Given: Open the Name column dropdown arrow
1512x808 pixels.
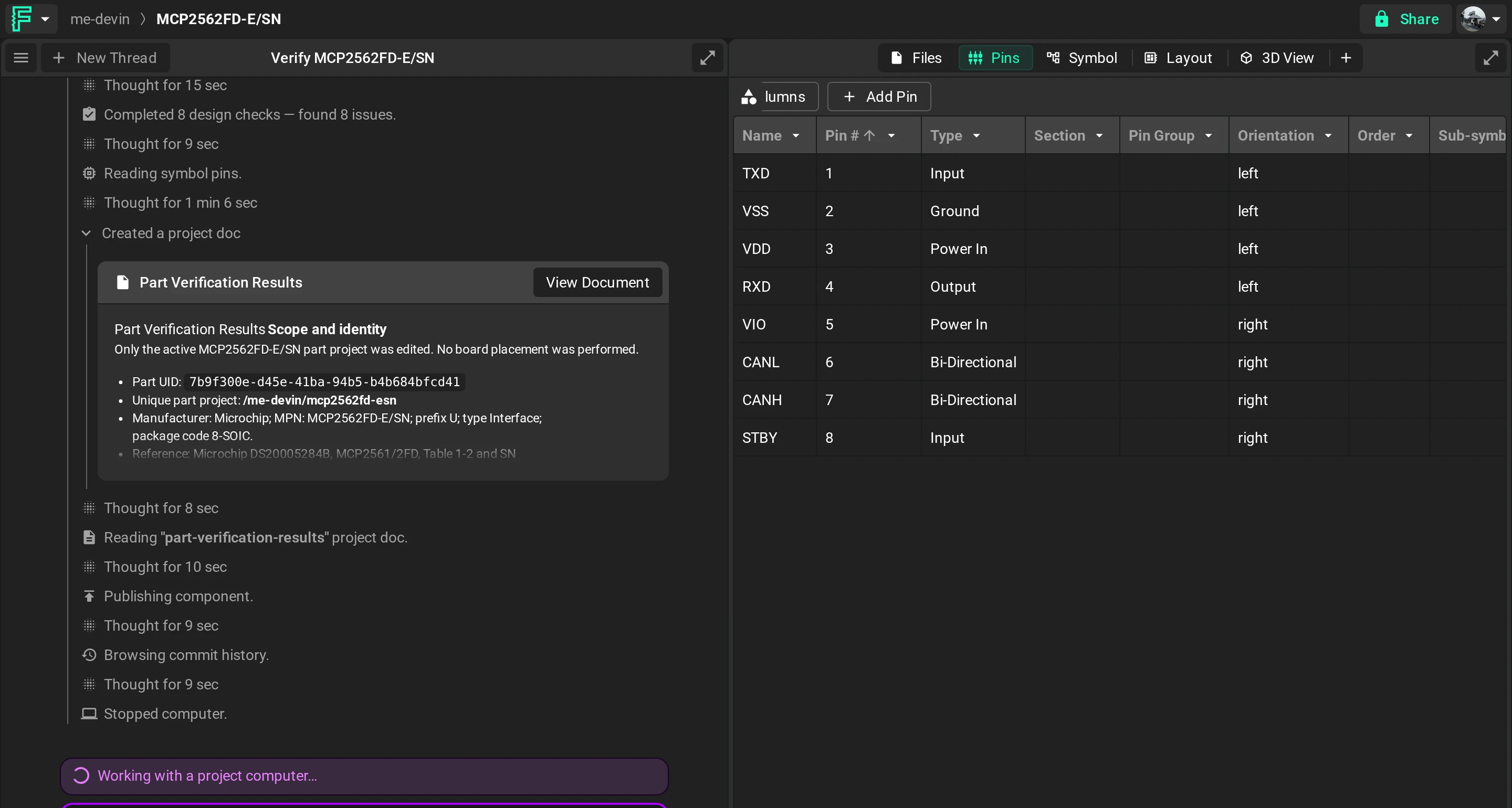Looking at the screenshot, I should pos(796,135).
